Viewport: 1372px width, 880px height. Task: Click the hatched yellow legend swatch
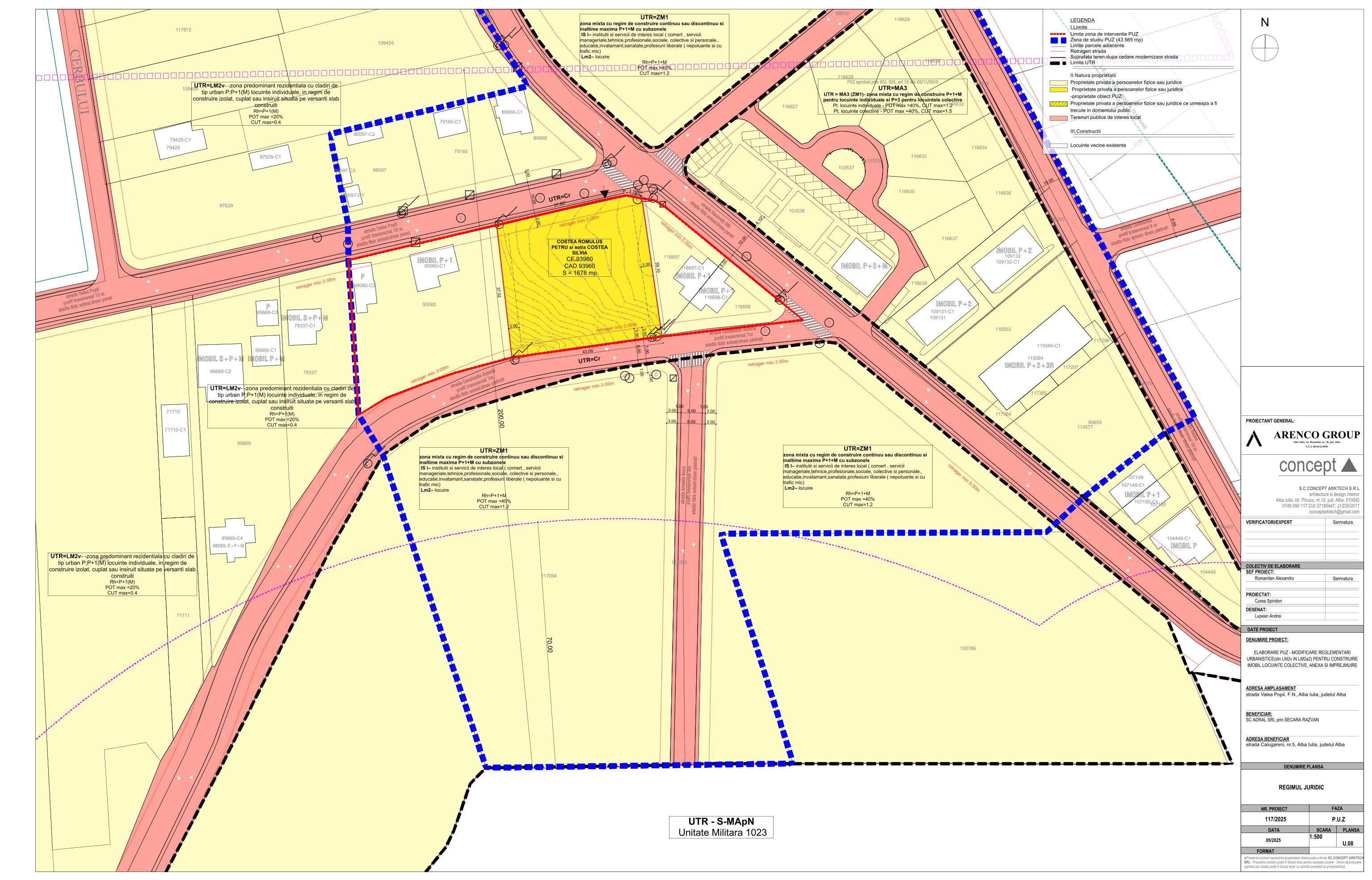(x=1059, y=104)
